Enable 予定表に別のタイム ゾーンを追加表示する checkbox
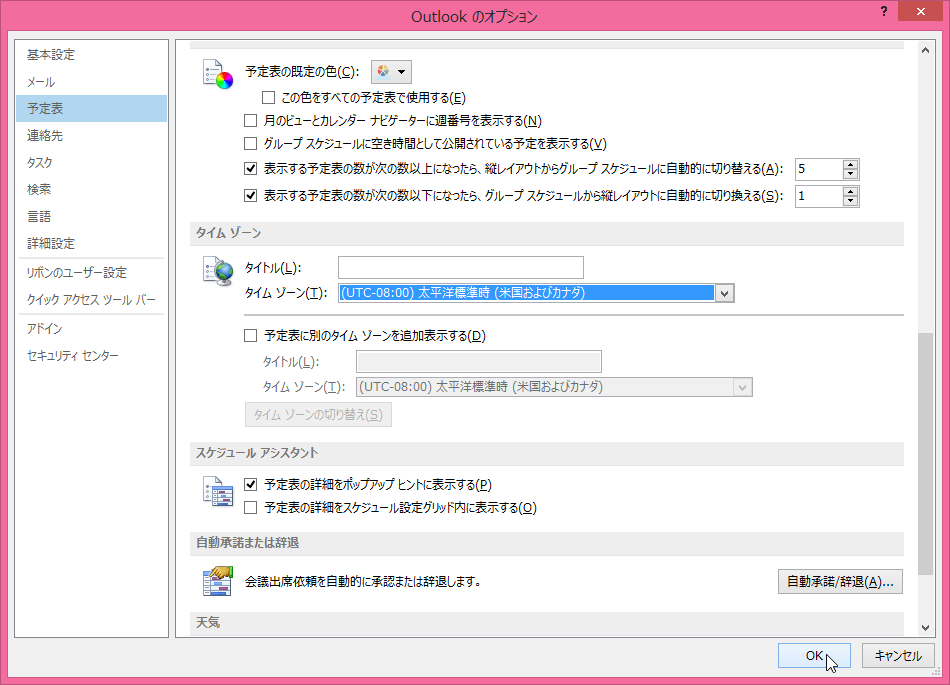Image resolution: width=950 pixels, height=685 pixels. click(250, 336)
